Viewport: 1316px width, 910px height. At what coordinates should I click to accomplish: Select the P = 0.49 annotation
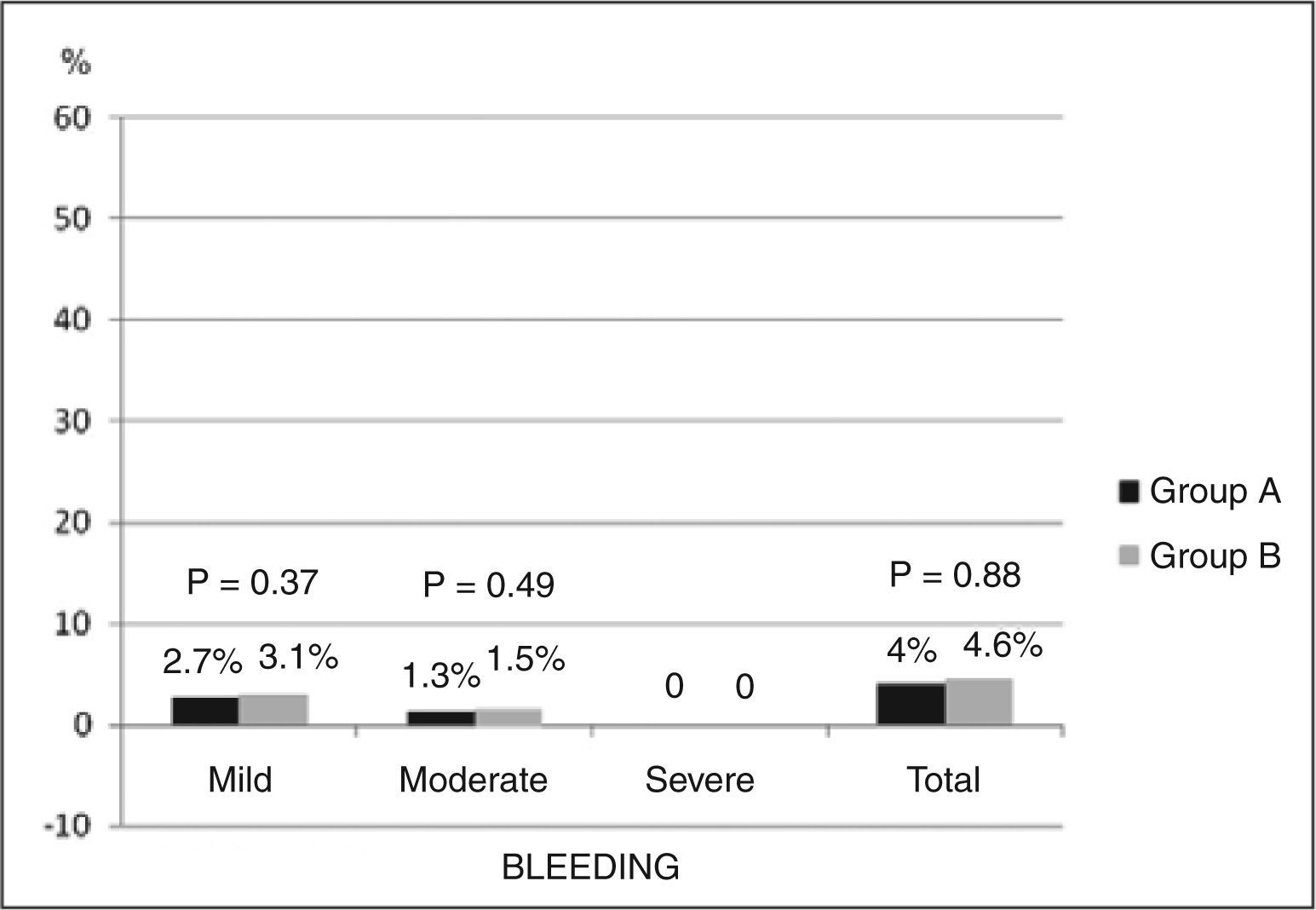(x=489, y=585)
